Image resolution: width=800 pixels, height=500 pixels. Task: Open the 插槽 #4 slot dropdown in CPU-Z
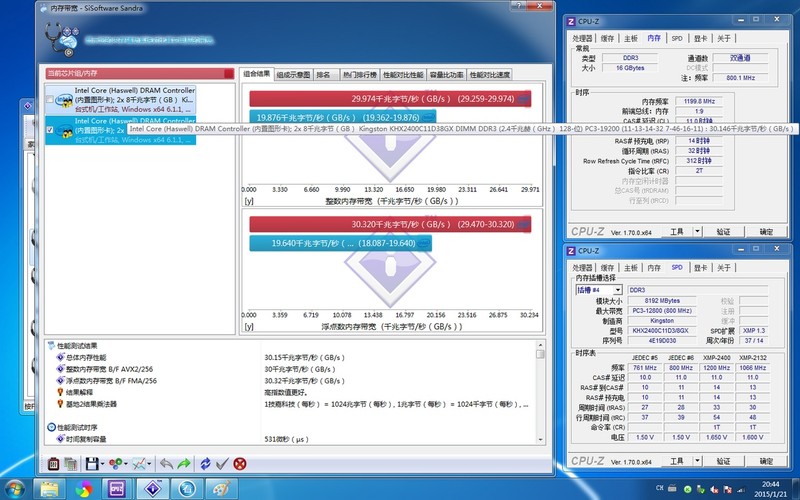pos(617,290)
